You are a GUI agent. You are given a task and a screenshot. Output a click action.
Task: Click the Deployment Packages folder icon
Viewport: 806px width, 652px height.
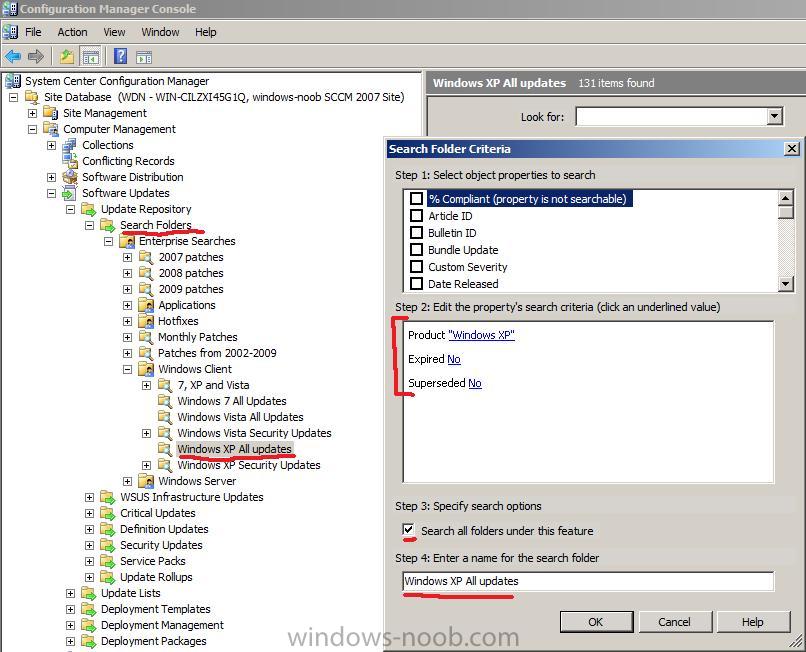tap(88, 641)
